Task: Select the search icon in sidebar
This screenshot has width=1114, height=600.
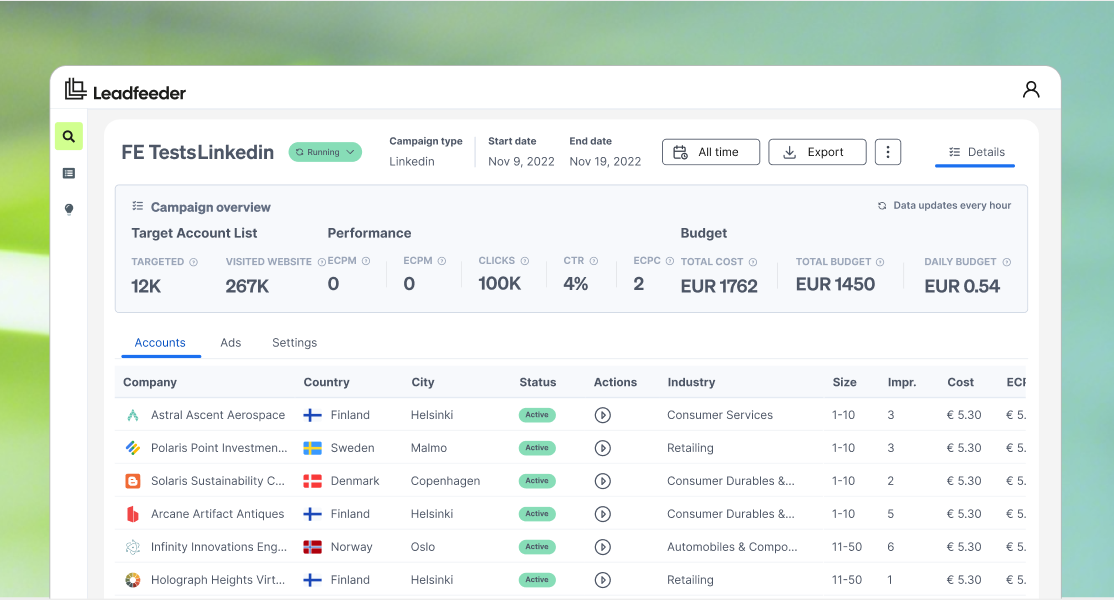Action: click(69, 136)
